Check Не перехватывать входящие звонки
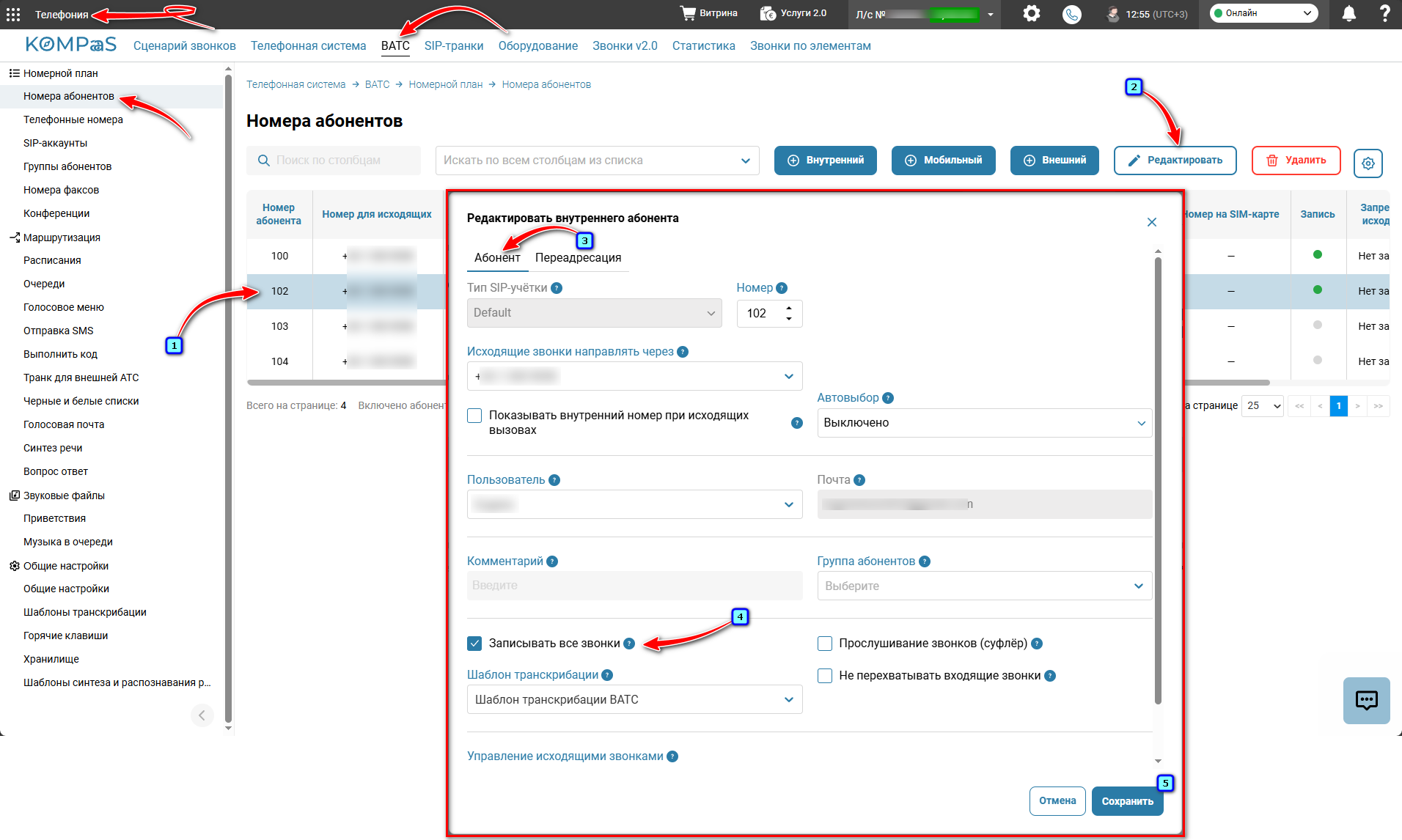This screenshot has width=1402, height=840. point(825,676)
